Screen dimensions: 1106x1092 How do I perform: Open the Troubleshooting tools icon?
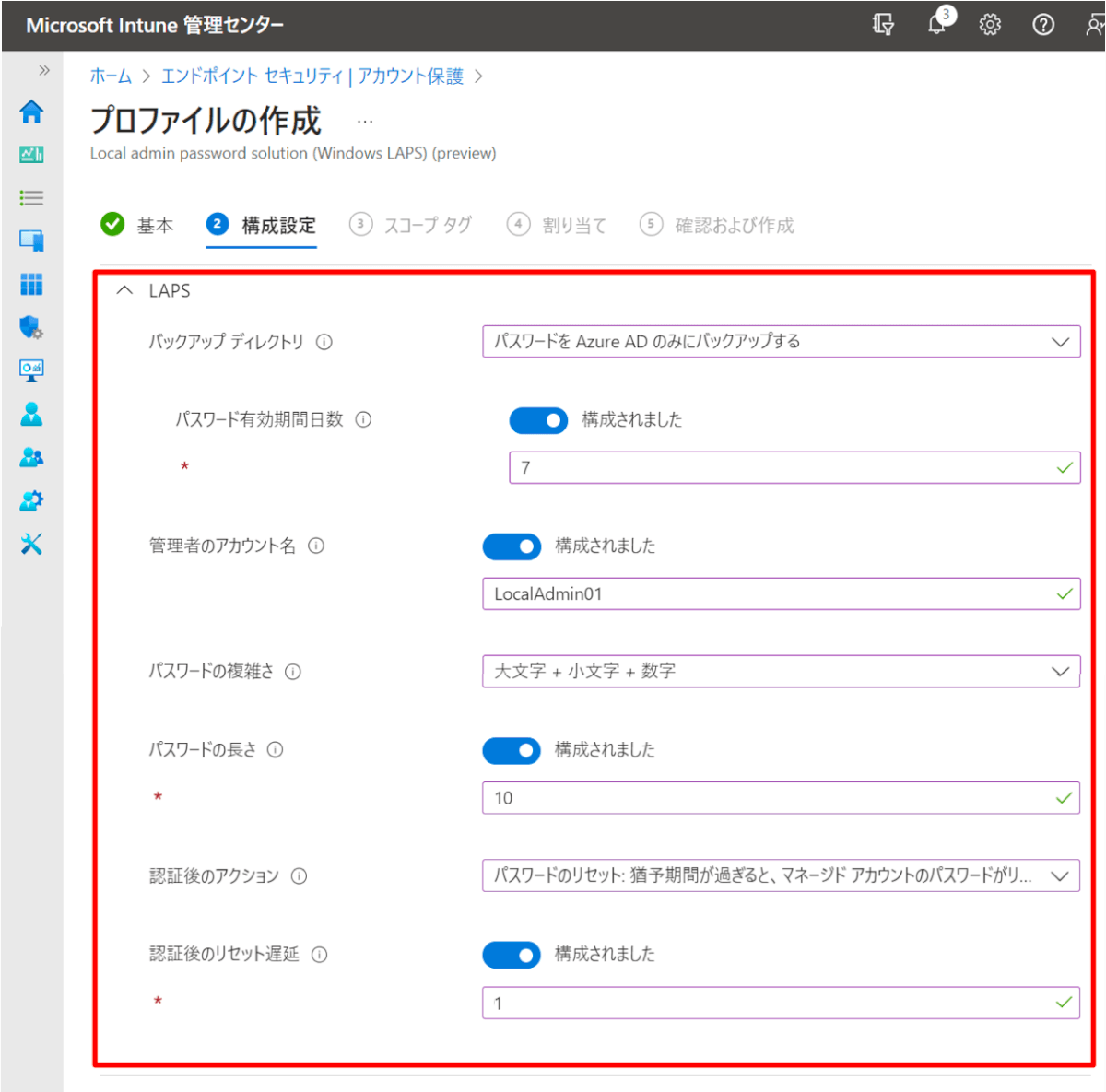point(31,544)
